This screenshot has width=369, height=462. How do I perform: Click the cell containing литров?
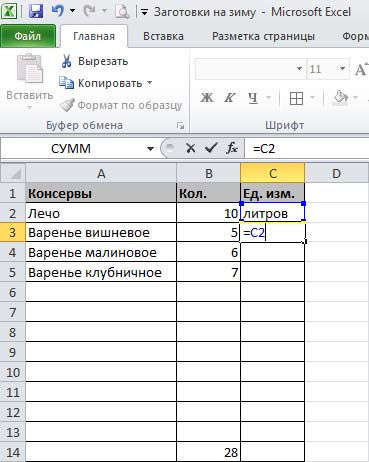pyautogui.click(x=272, y=213)
